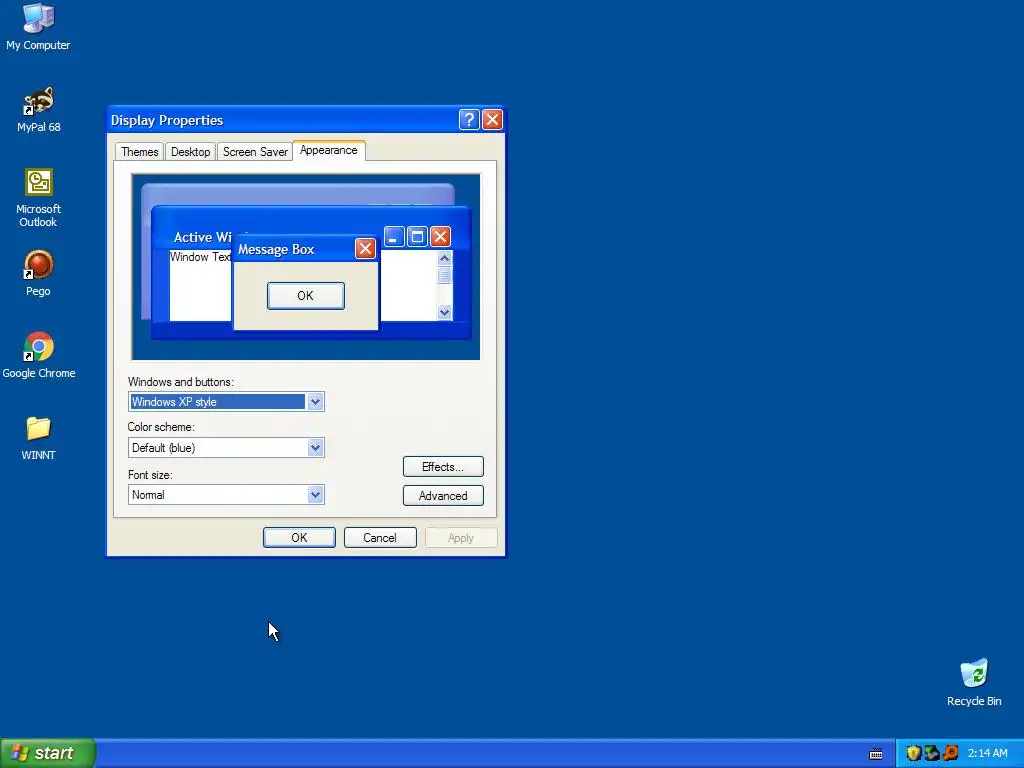This screenshot has width=1024, height=768.
Task: Click OK inside the preview Message Box
Action: click(x=306, y=296)
